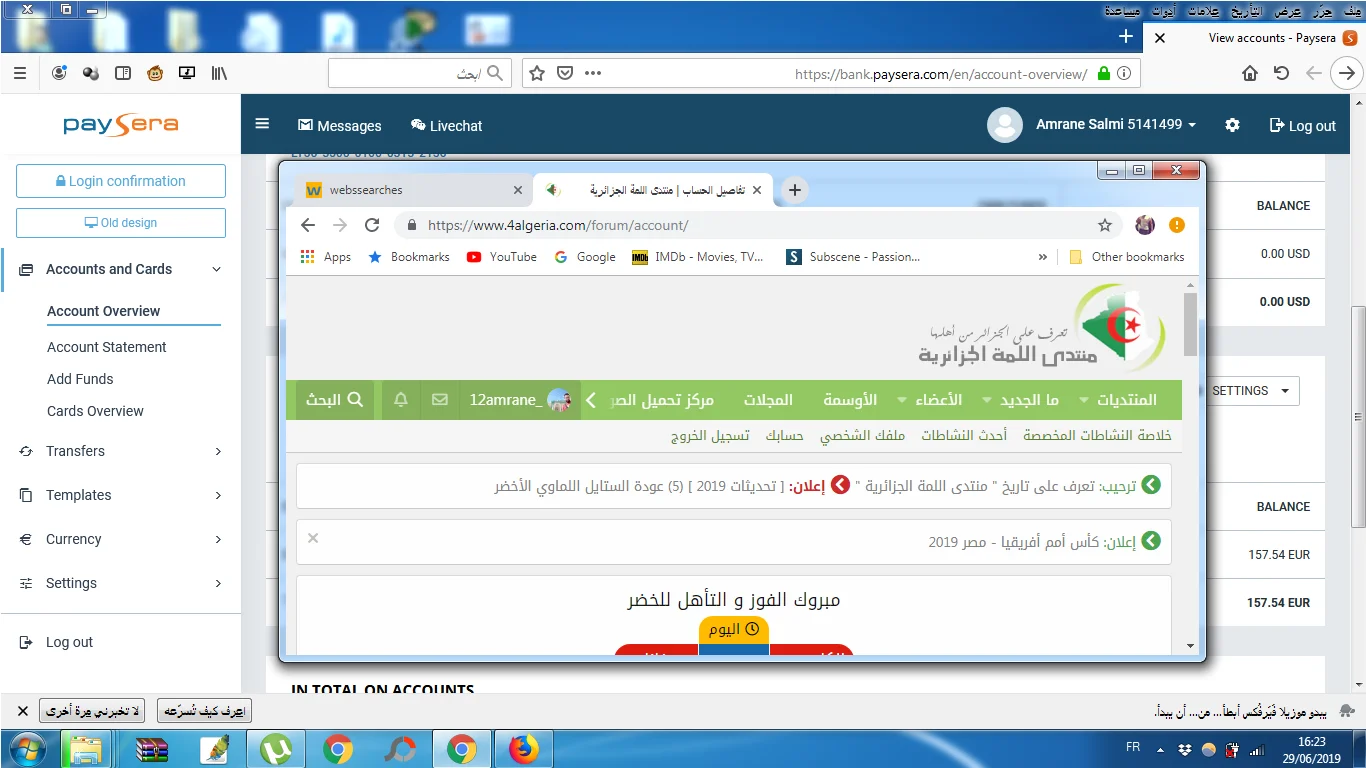This screenshot has width=1366, height=768.
Task: Click the forum notifications bell icon
Action: click(x=401, y=400)
